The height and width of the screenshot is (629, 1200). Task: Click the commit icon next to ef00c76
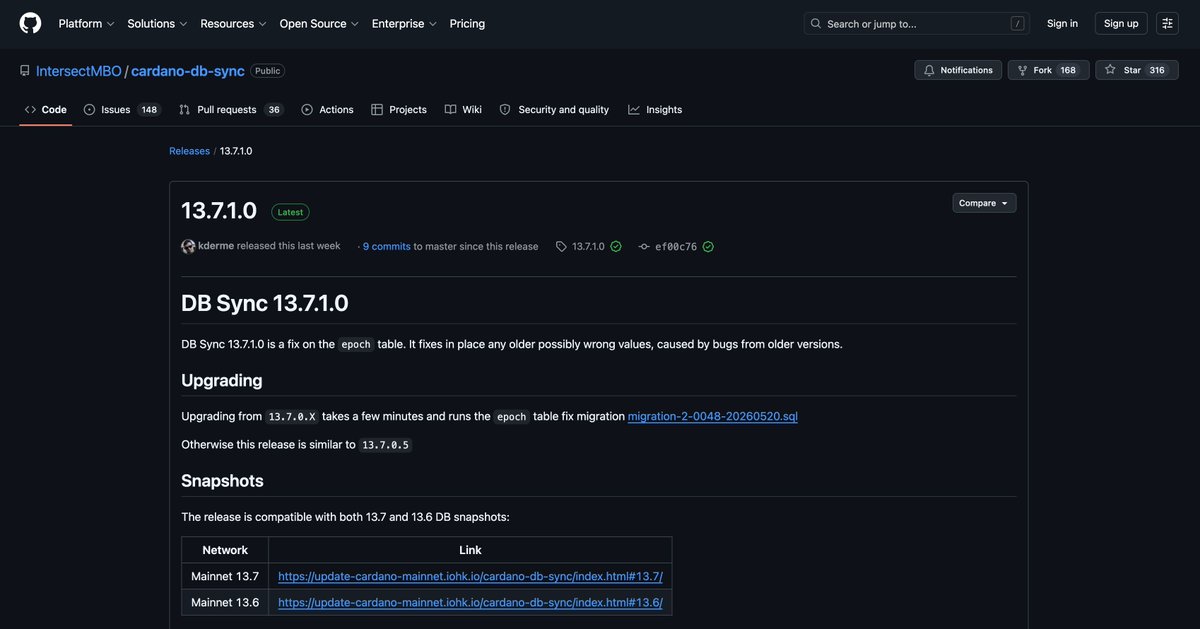coord(644,246)
